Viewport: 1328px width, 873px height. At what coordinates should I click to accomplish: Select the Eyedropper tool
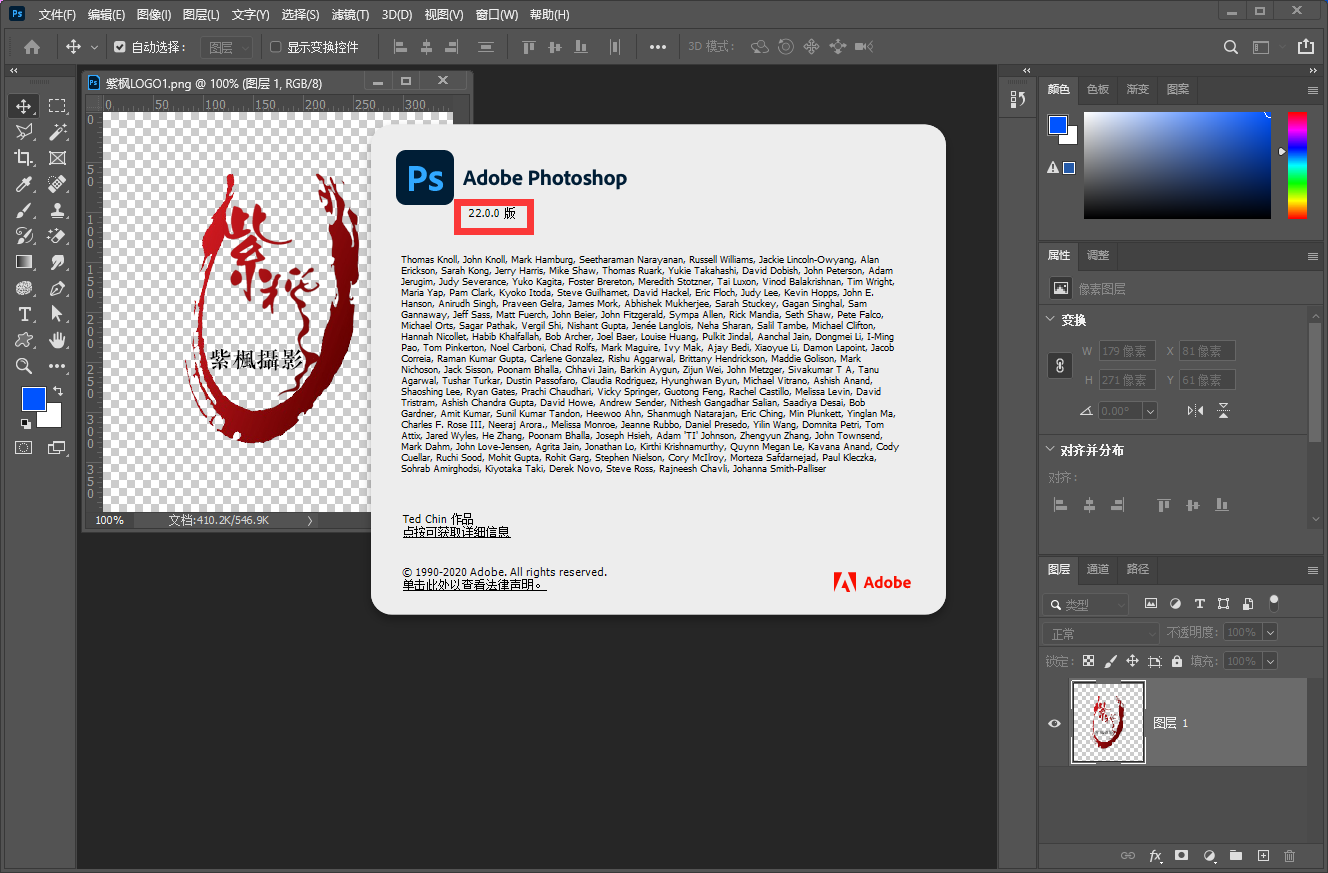click(24, 184)
